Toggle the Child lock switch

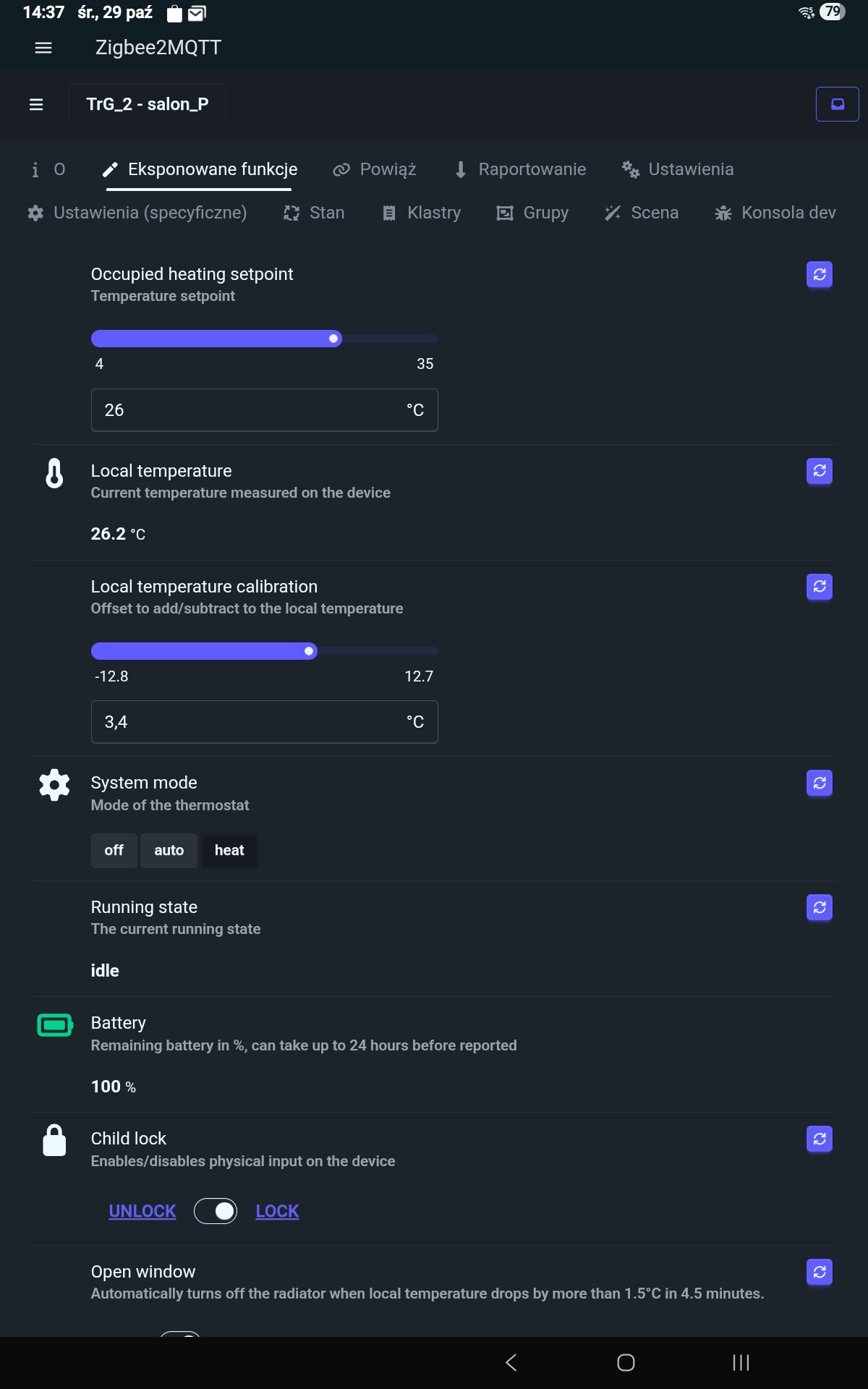tap(216, 1211)
